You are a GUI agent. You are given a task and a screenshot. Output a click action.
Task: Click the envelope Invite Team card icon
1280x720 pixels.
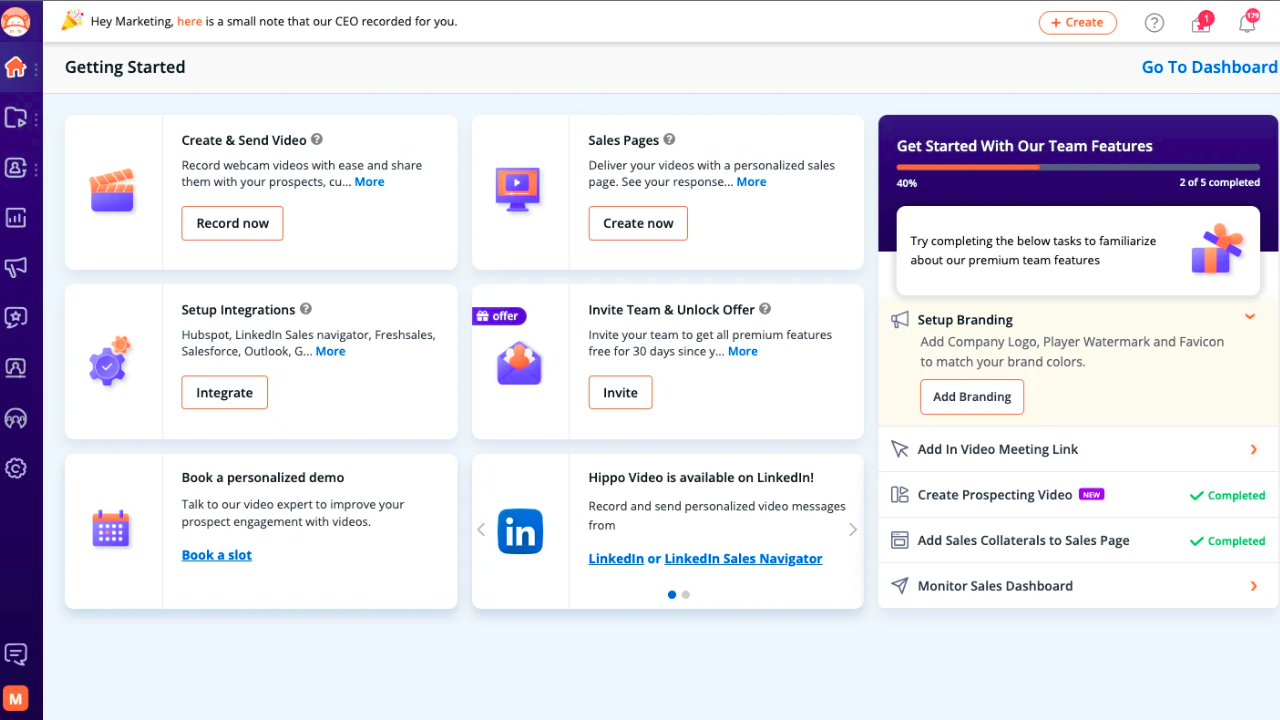click(519, 364)
